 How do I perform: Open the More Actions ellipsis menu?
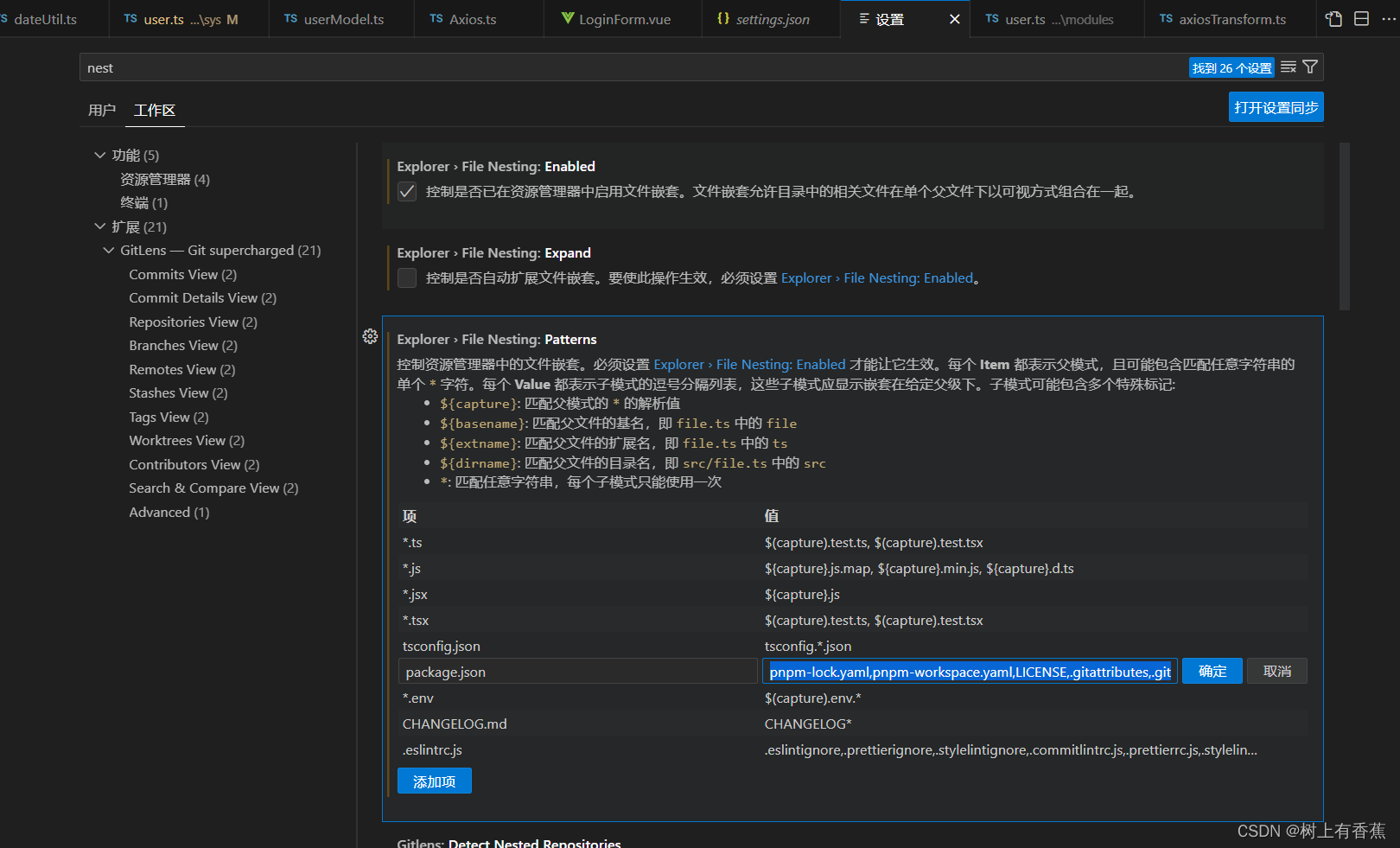point(1388,17)
